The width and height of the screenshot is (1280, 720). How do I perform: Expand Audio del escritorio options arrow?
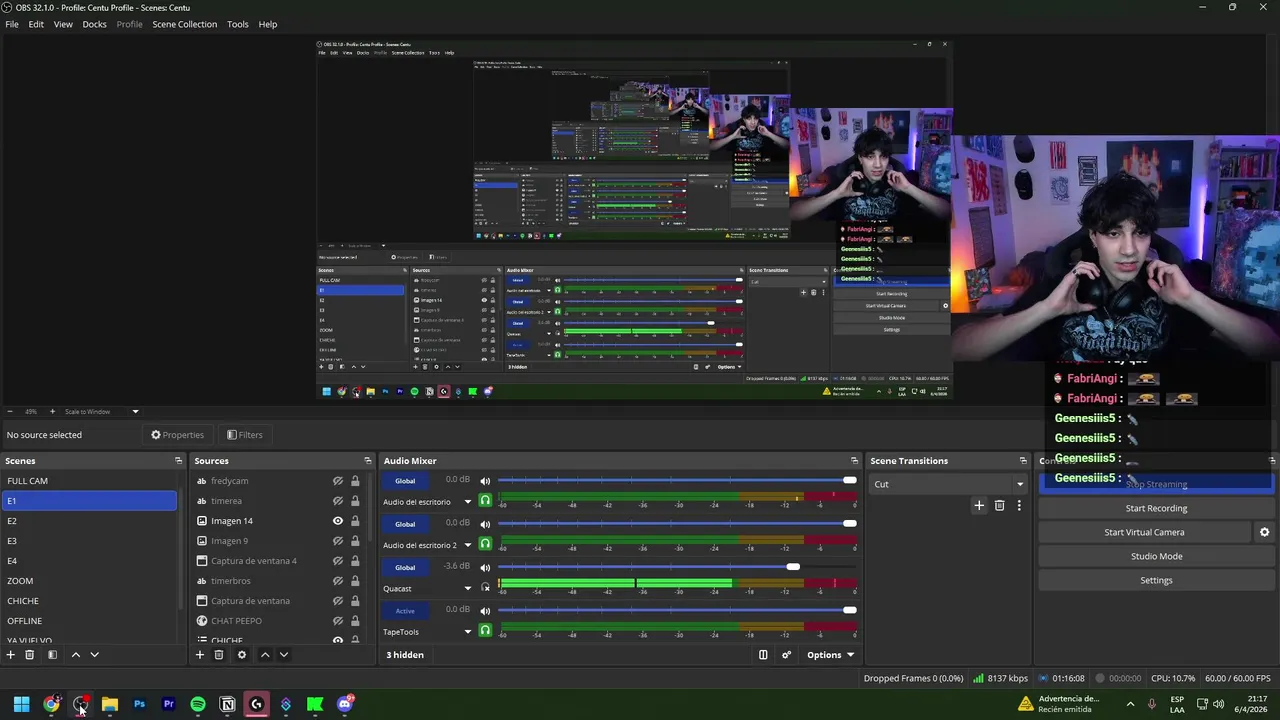467,502
